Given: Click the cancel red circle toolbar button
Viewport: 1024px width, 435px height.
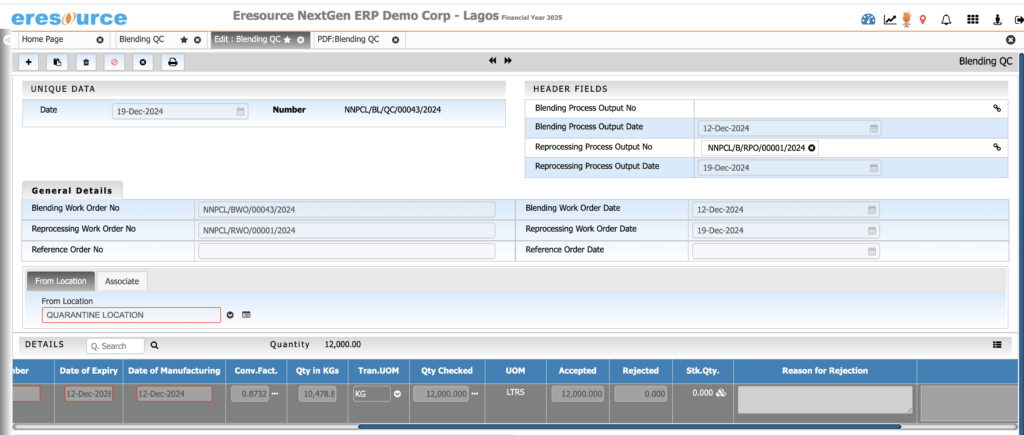Looking at the screenshot, I should 114,62.
